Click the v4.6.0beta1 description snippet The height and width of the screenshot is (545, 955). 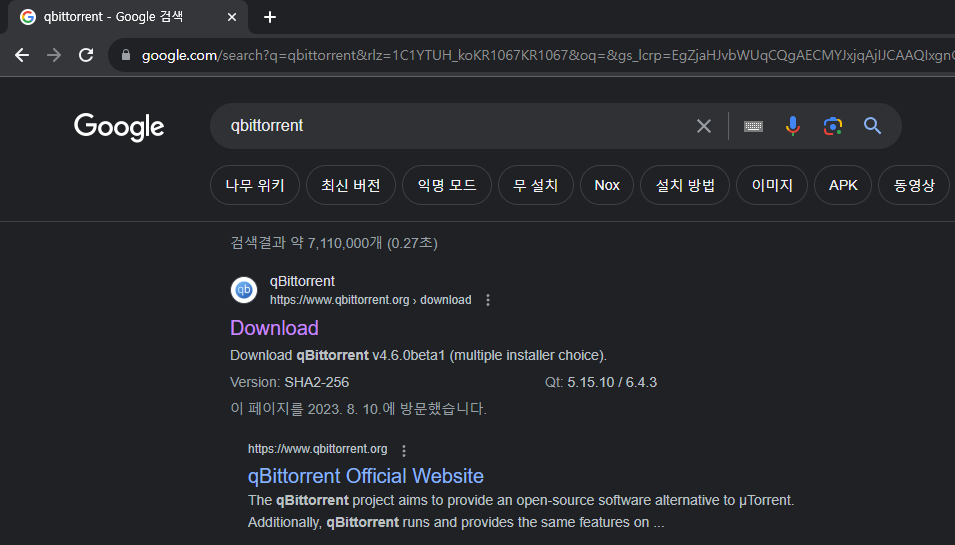(418, 356)
